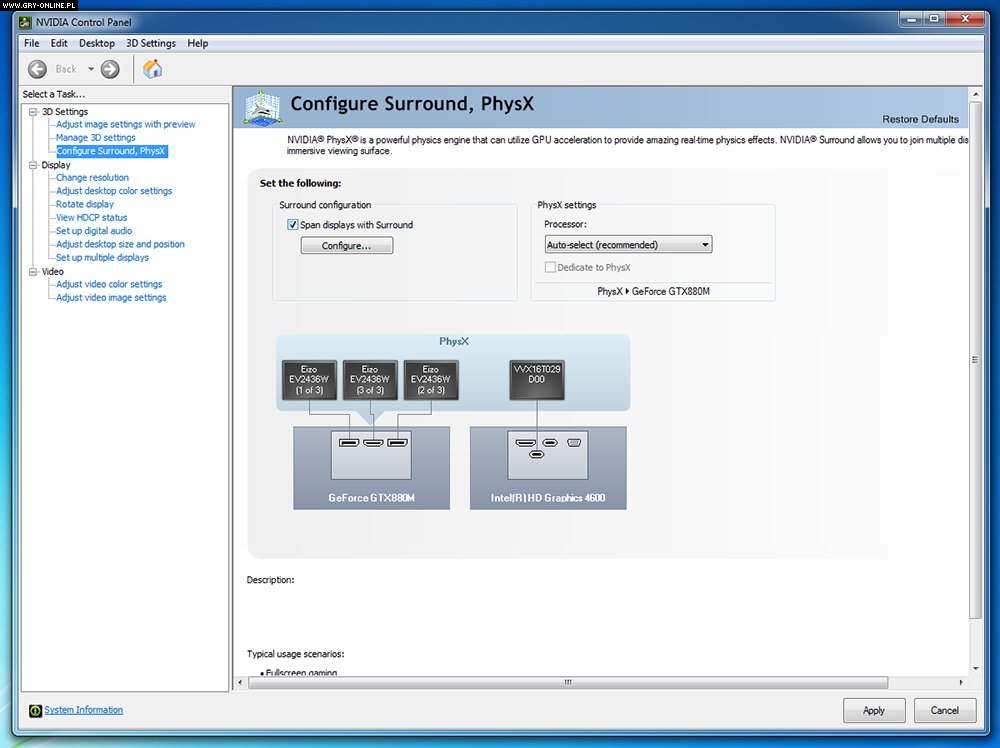
Task: Collapse the Display tree node
Action: [x=33, y=165]
